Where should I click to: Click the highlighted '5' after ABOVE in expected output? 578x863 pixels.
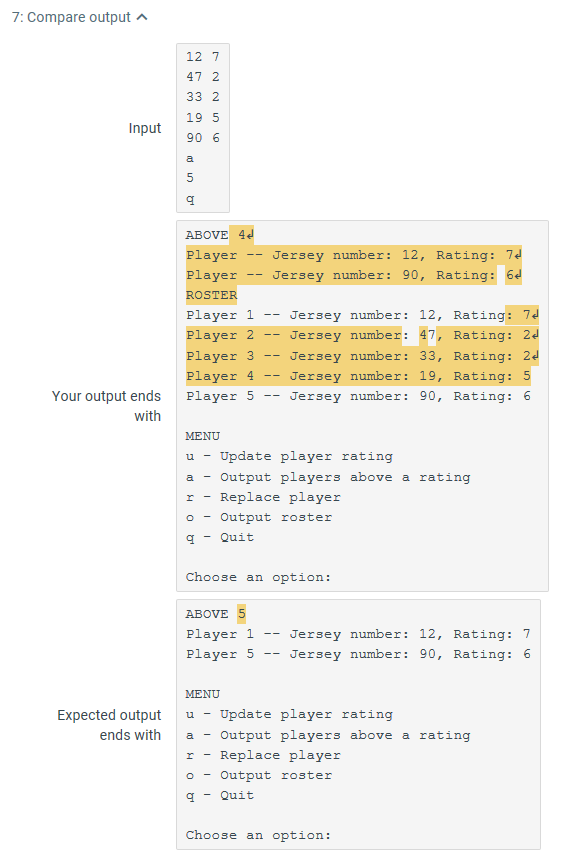click(x=242, y=614)
